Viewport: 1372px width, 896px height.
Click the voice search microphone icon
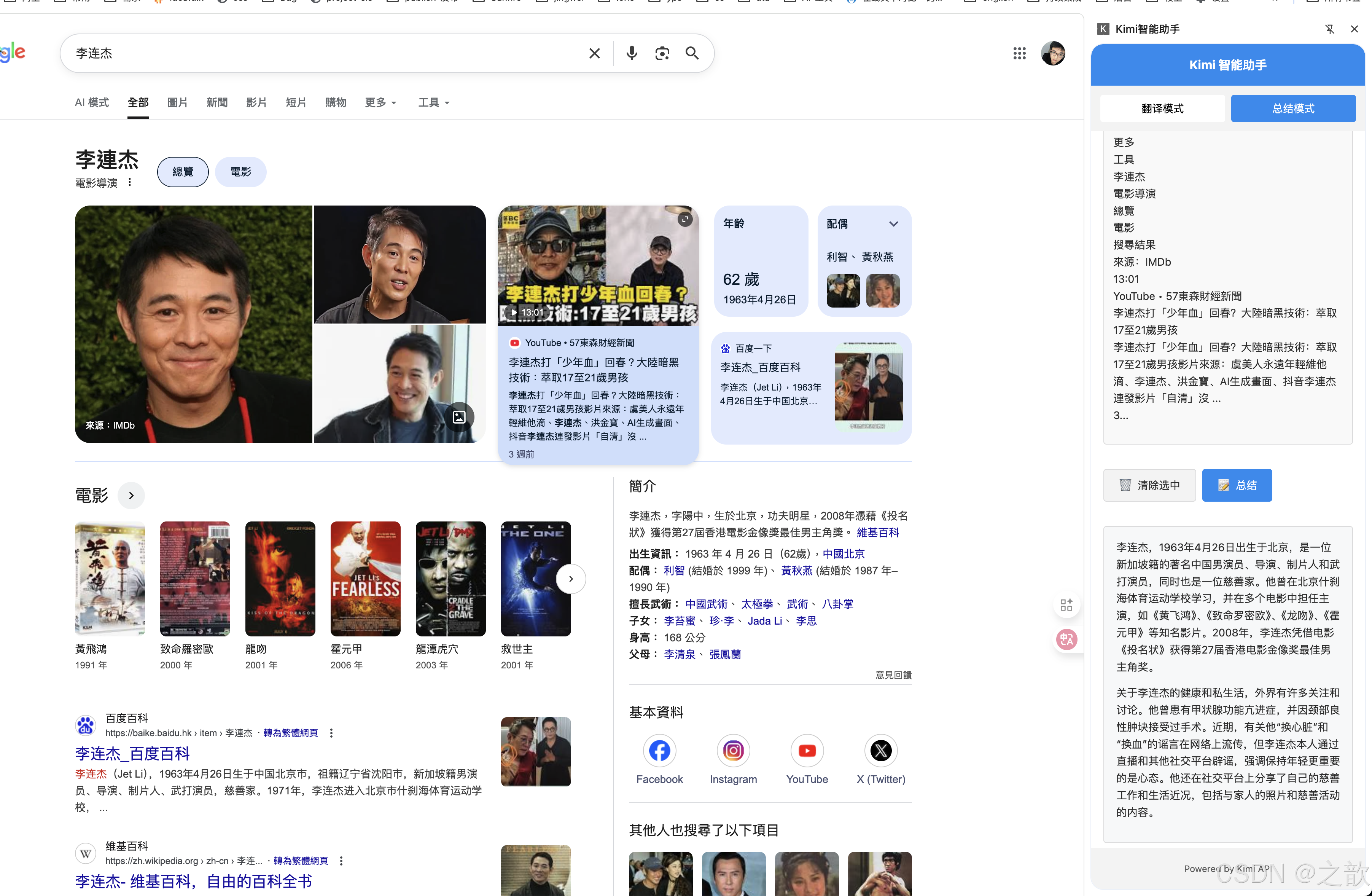point(632,54)
